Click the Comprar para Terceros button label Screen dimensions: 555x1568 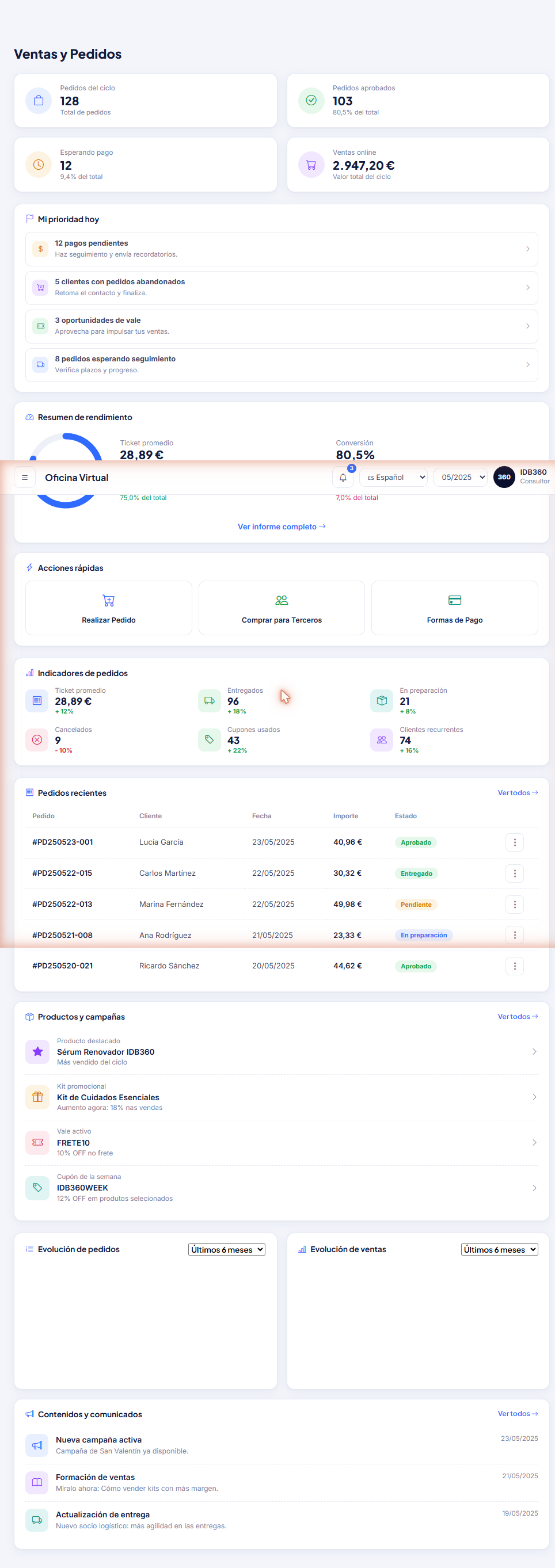(x=282, y=620)
